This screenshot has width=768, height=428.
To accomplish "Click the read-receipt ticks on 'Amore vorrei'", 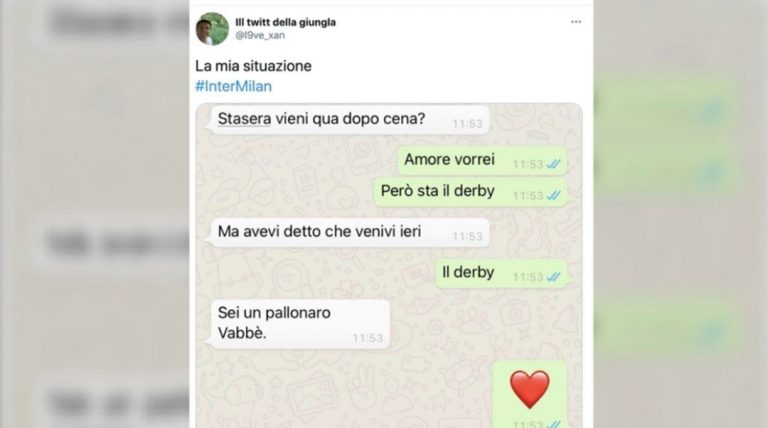I will (x=553, y=165).
